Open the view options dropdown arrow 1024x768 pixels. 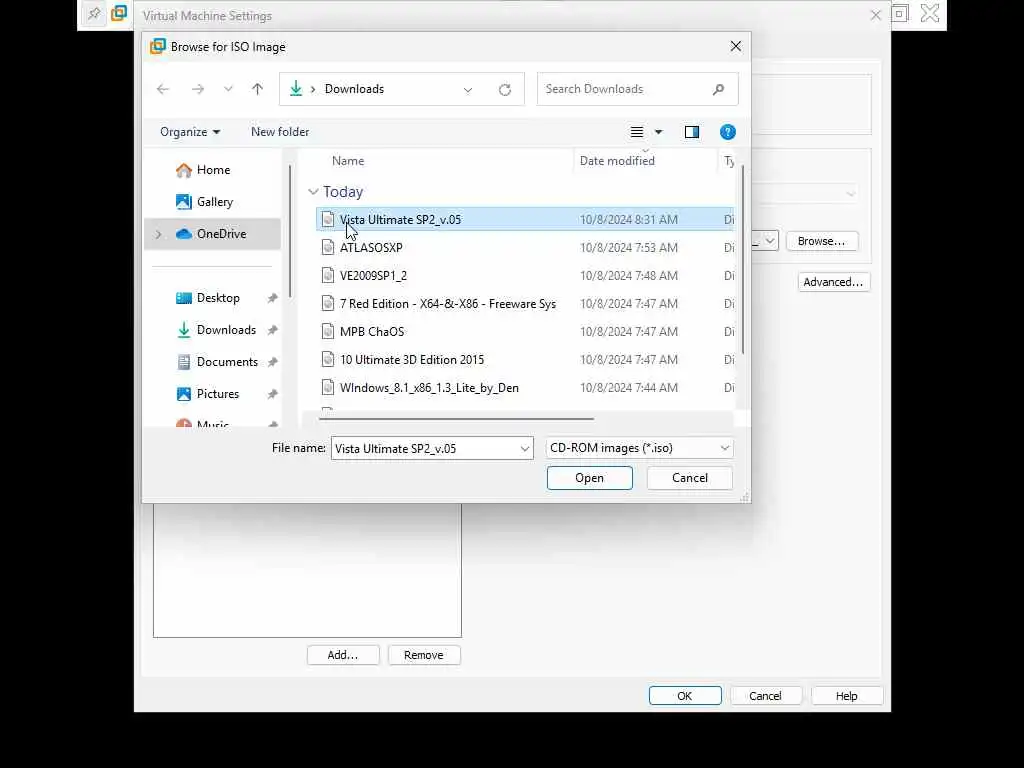click(x=658, y=132)
